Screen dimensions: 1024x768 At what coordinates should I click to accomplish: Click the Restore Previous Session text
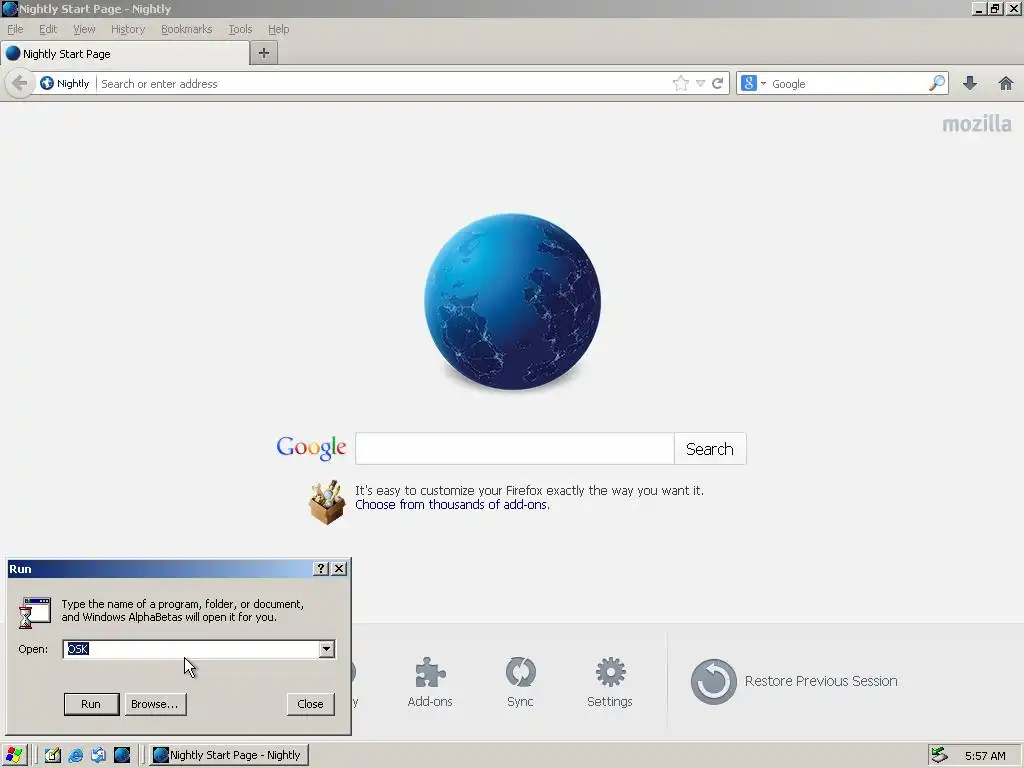821,681
